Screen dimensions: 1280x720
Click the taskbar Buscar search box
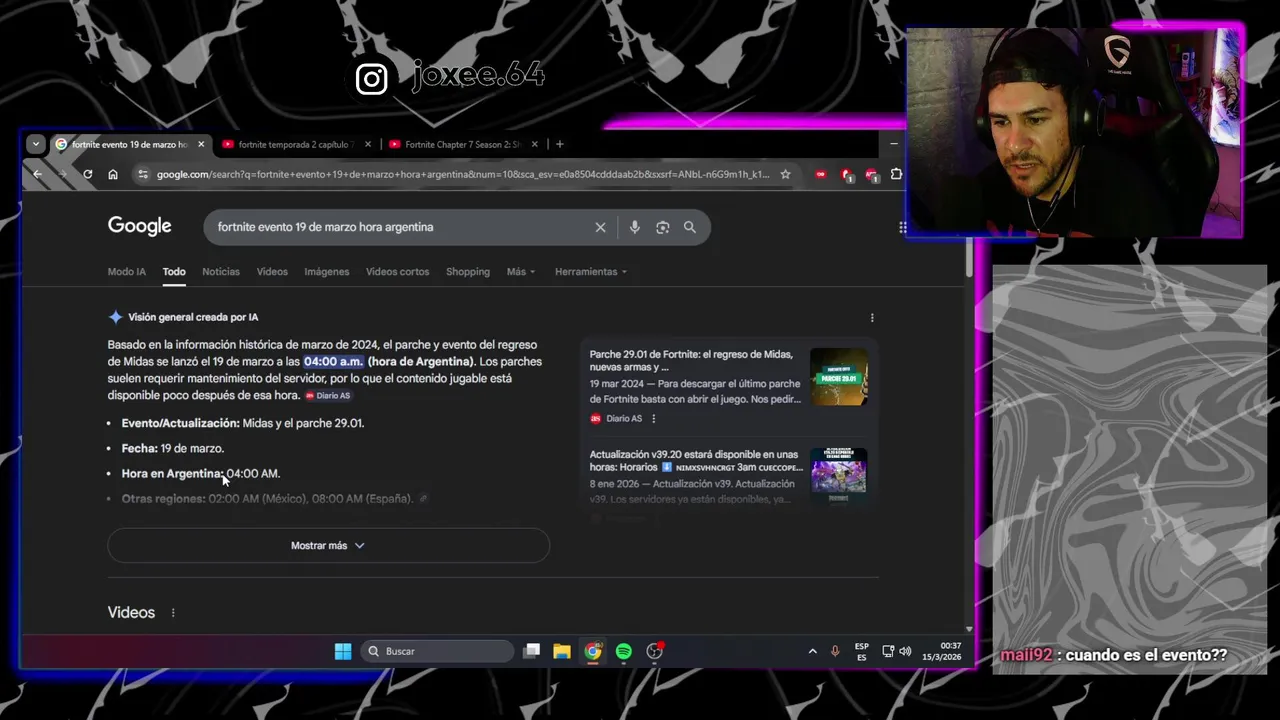pyautogui.click(x=438, y=651)
